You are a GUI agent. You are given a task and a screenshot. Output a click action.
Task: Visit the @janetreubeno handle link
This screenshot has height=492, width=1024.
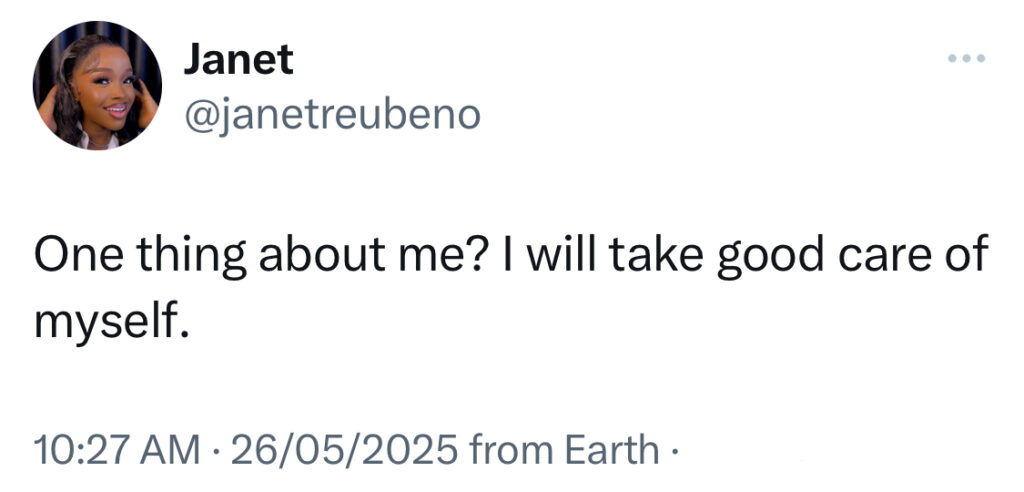(x=331, y=117)
